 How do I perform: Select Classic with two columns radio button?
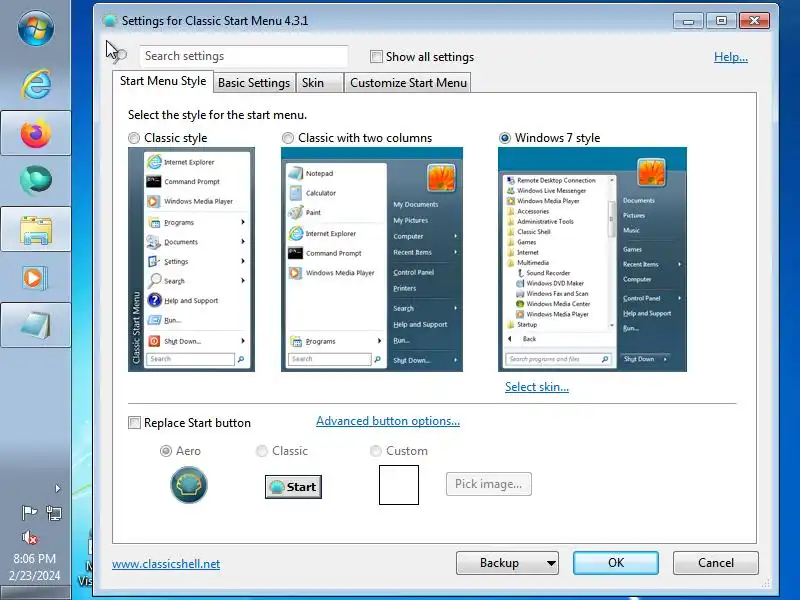click(288, 138)
